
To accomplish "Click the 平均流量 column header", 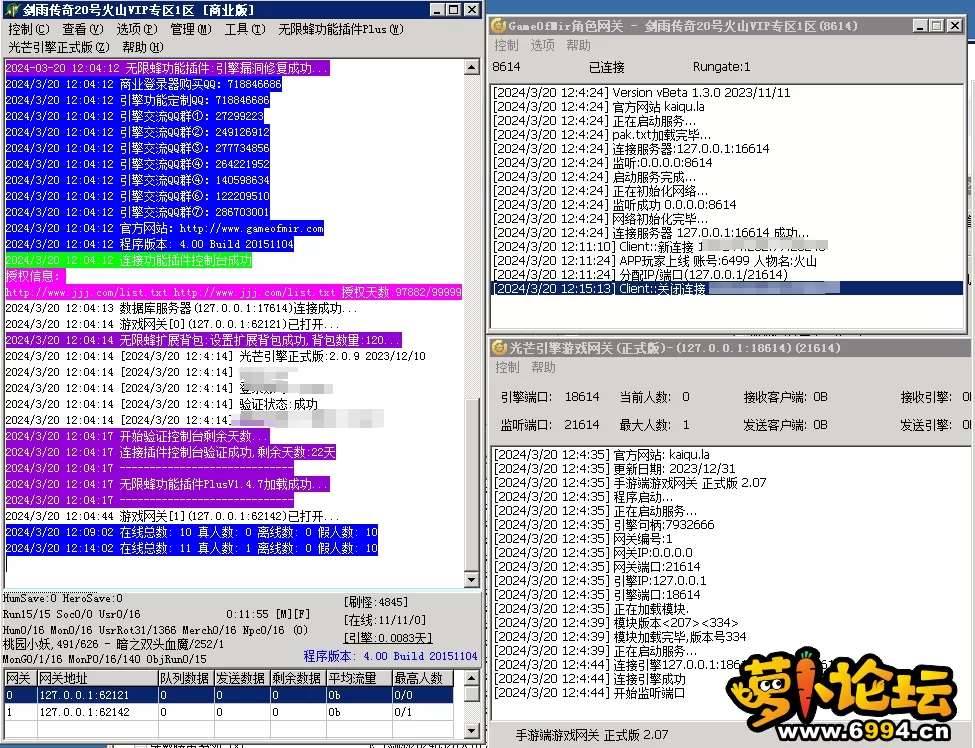I will click(x=359, y=678).
